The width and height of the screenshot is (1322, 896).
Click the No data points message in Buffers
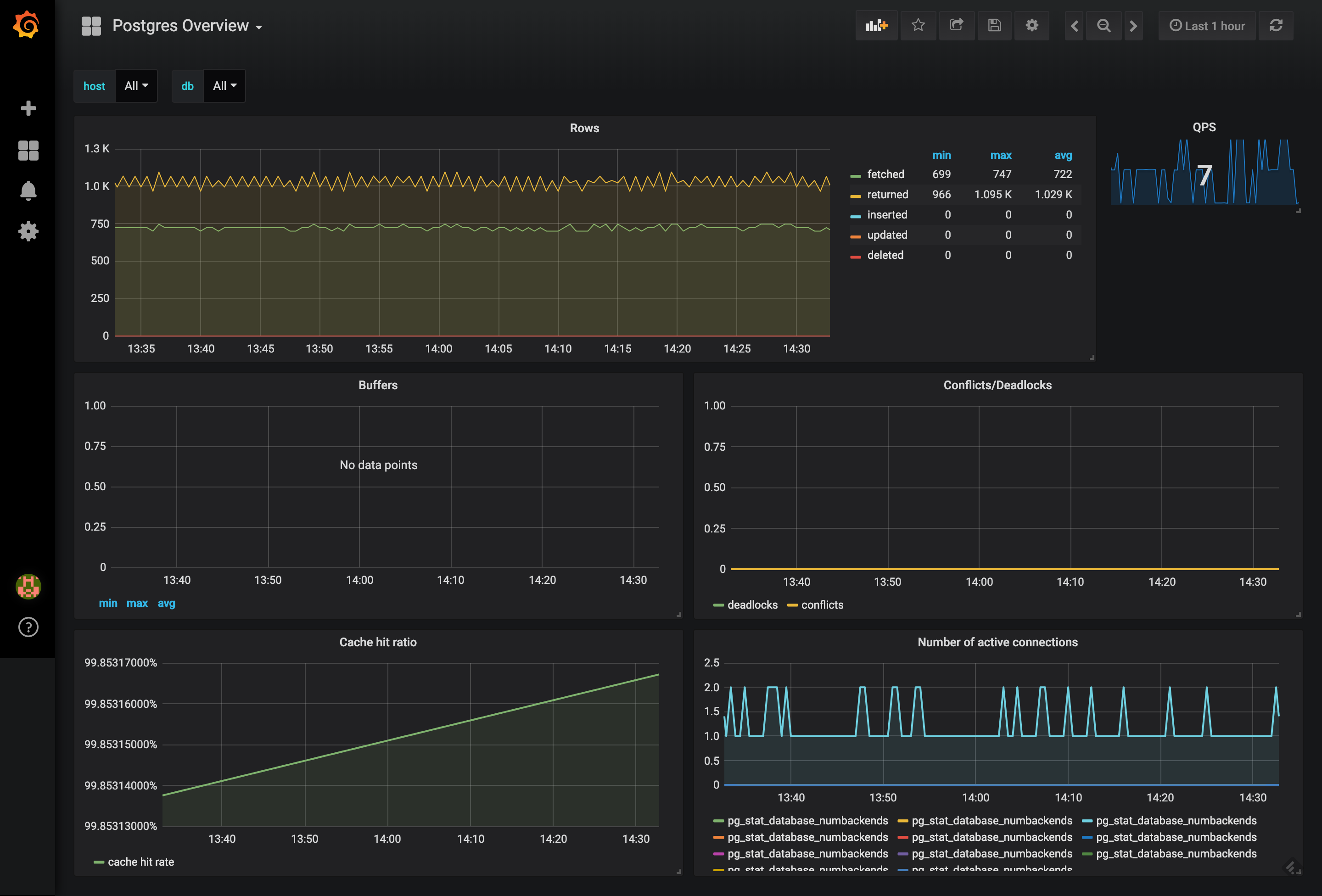tap(378, 465)
